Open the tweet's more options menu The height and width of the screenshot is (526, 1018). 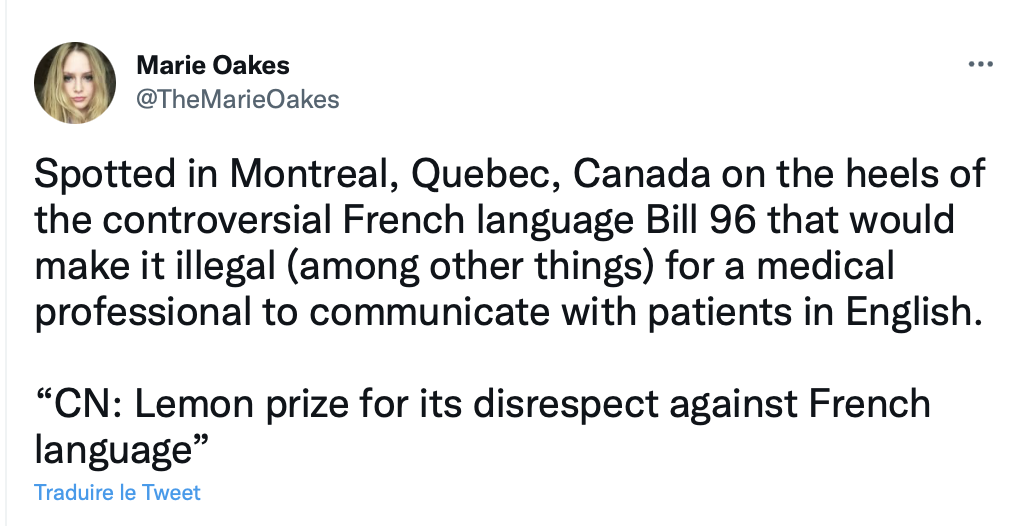point(980,65)
